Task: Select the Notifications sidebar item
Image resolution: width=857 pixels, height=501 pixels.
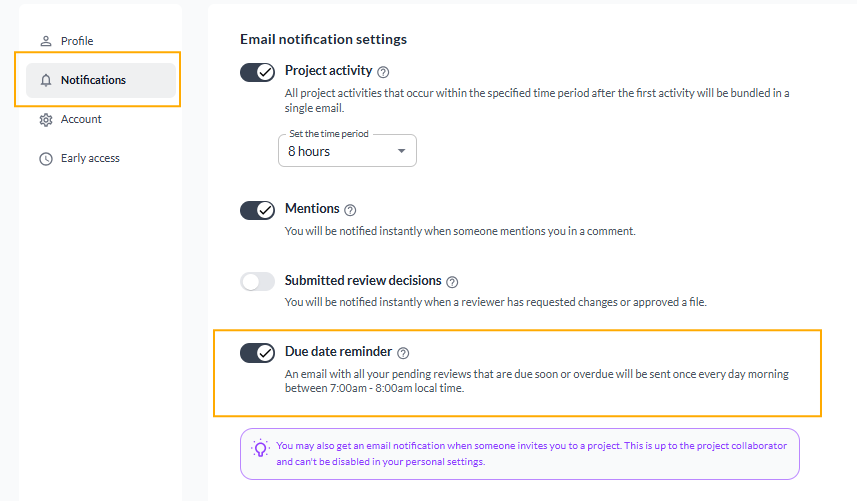Action: [x=101, y=80]
